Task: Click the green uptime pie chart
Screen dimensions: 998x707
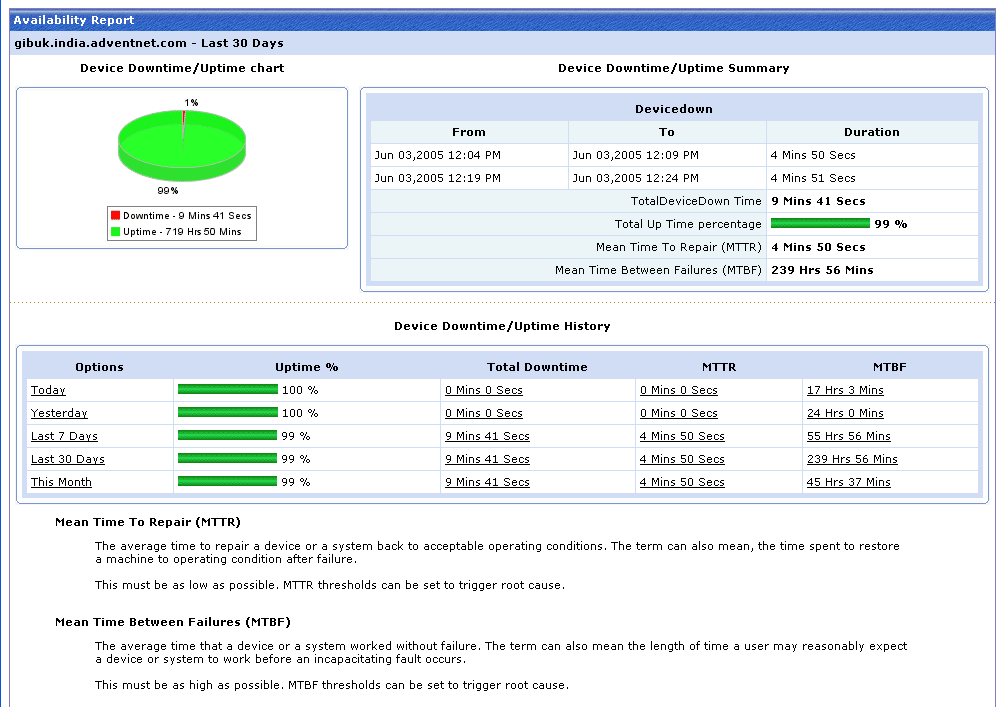Action: pyautogui.click(x=182, y=145)
